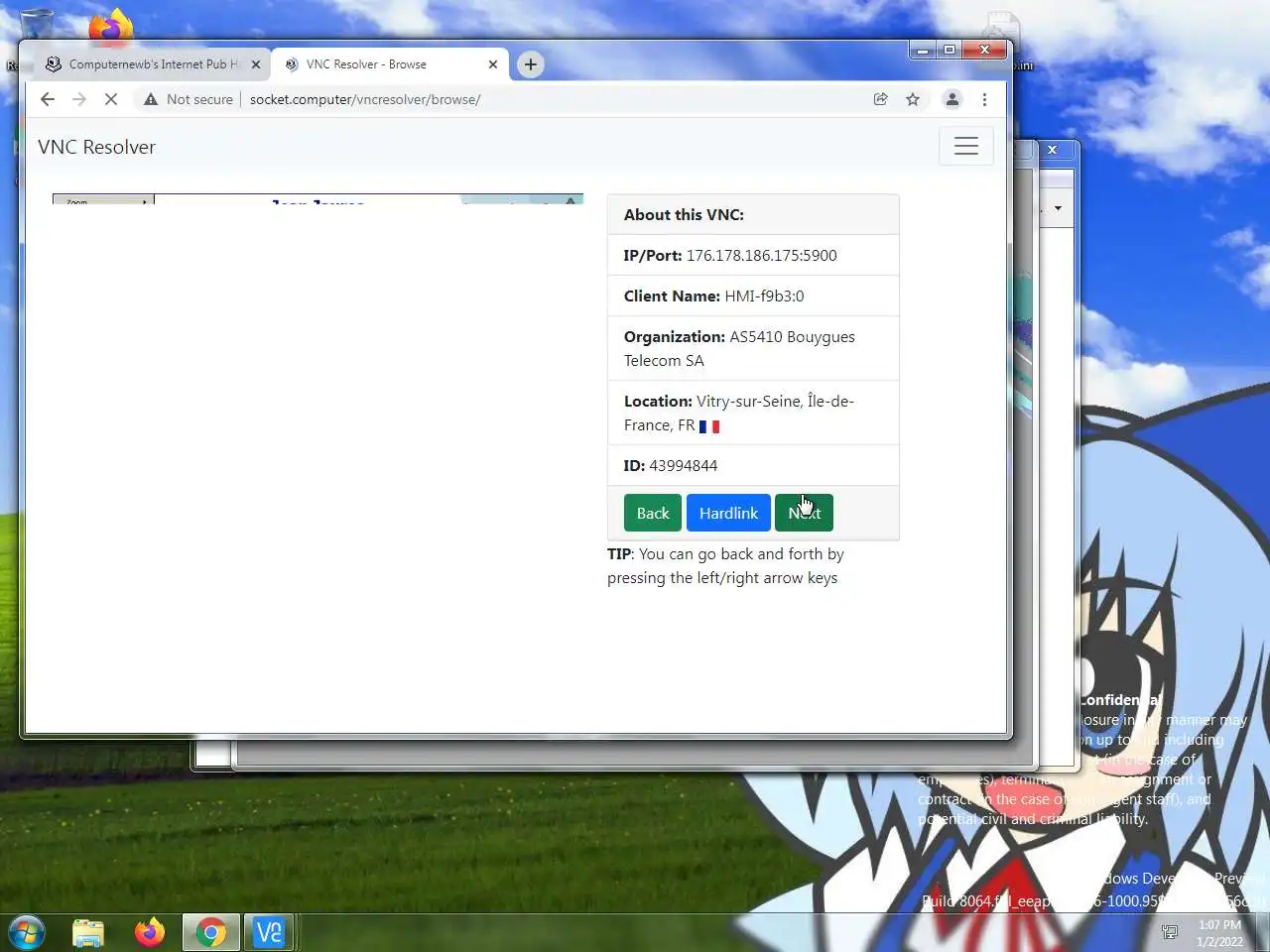This screenshot has height=952, width=1270.
Task: Maximize the Chrome window
Action: point(949,50)
